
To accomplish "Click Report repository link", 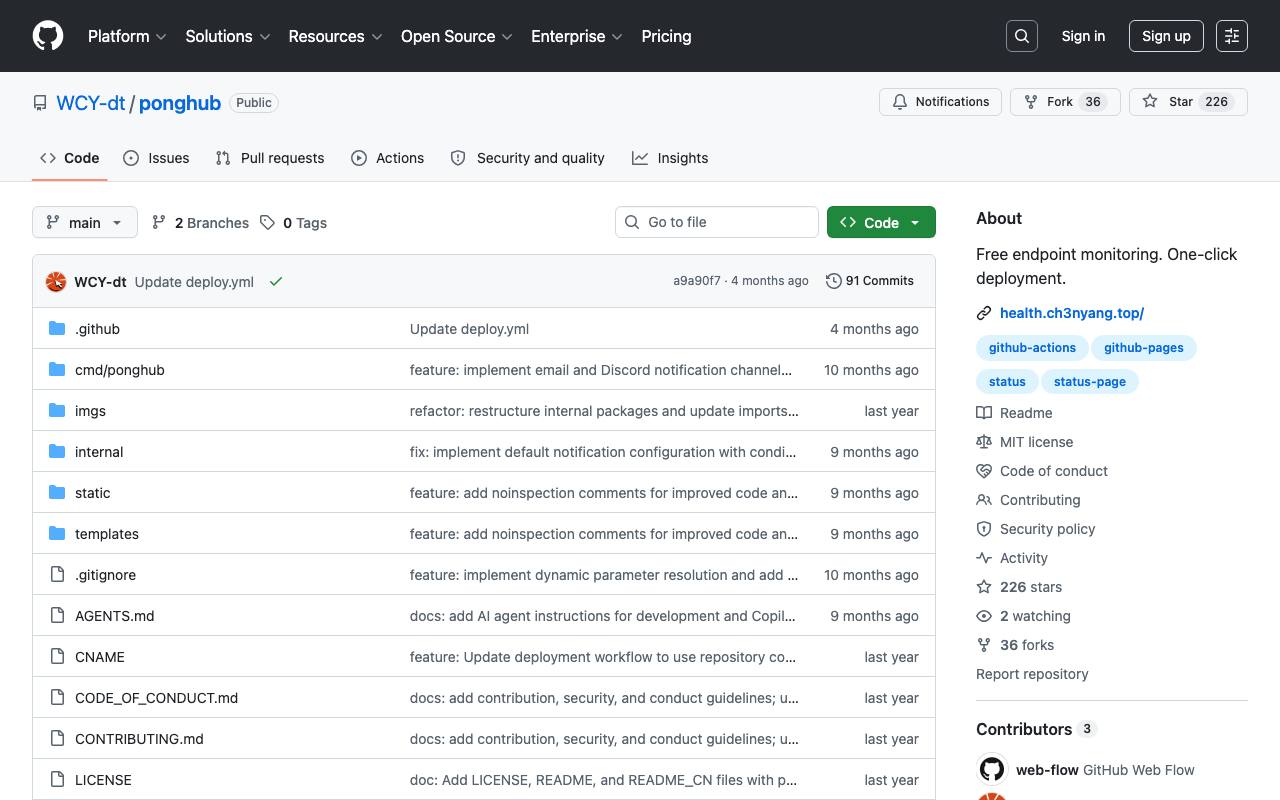I will click(1032, 674).
